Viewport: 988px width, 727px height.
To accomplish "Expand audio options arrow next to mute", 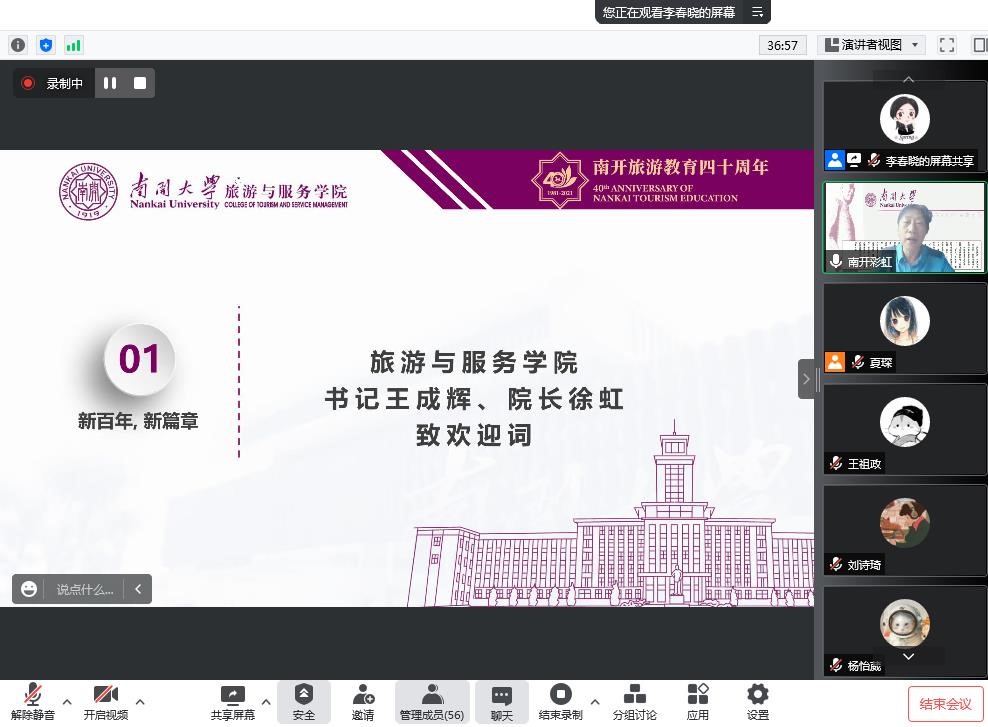I will 67,701.
